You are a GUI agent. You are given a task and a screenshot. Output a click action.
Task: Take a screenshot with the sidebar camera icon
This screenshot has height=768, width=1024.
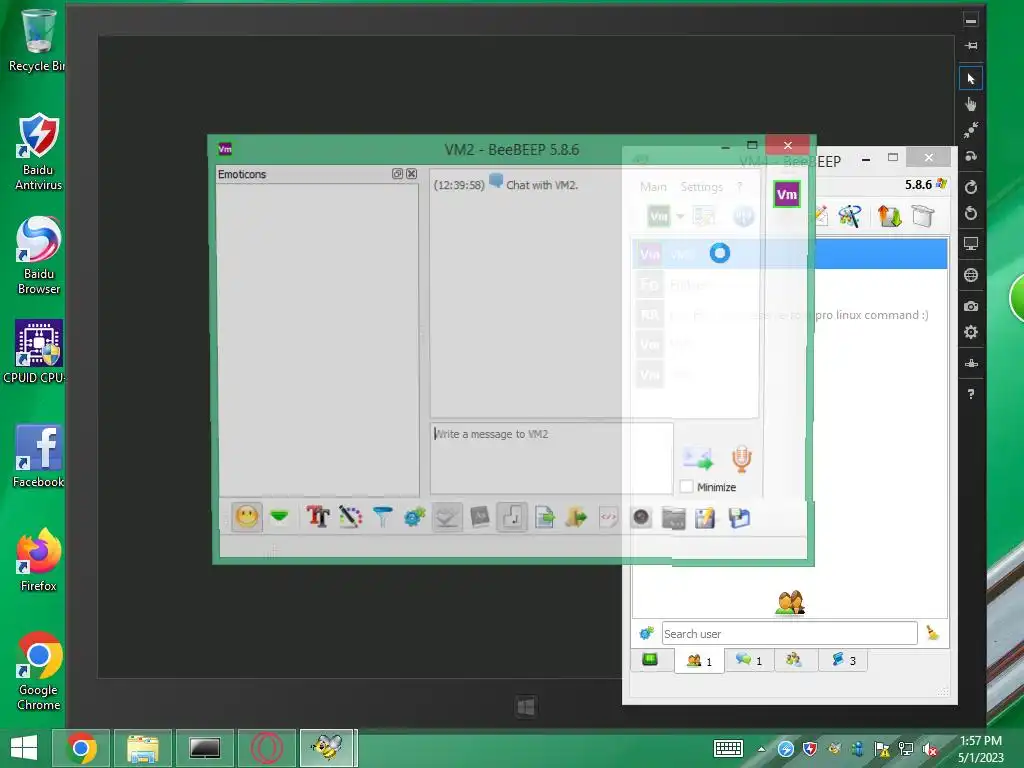tap(971, 306)
